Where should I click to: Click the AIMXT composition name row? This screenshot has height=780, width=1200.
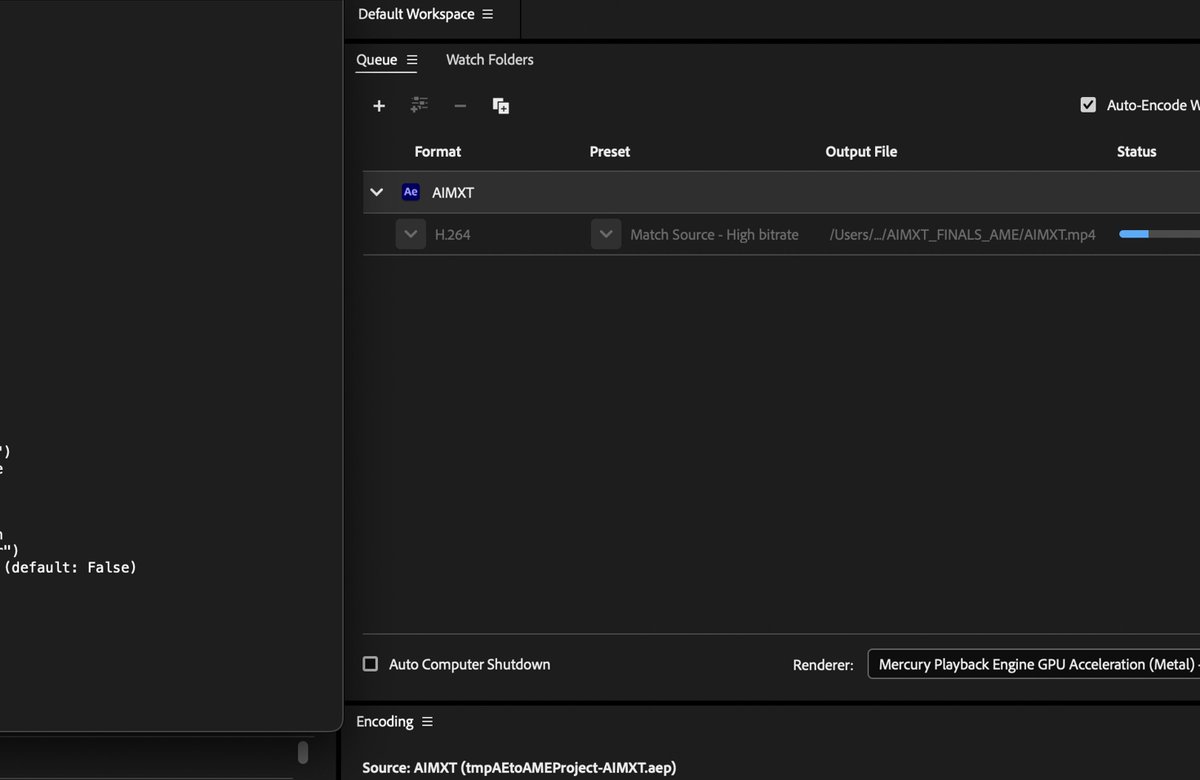click(x=781, y=192)
